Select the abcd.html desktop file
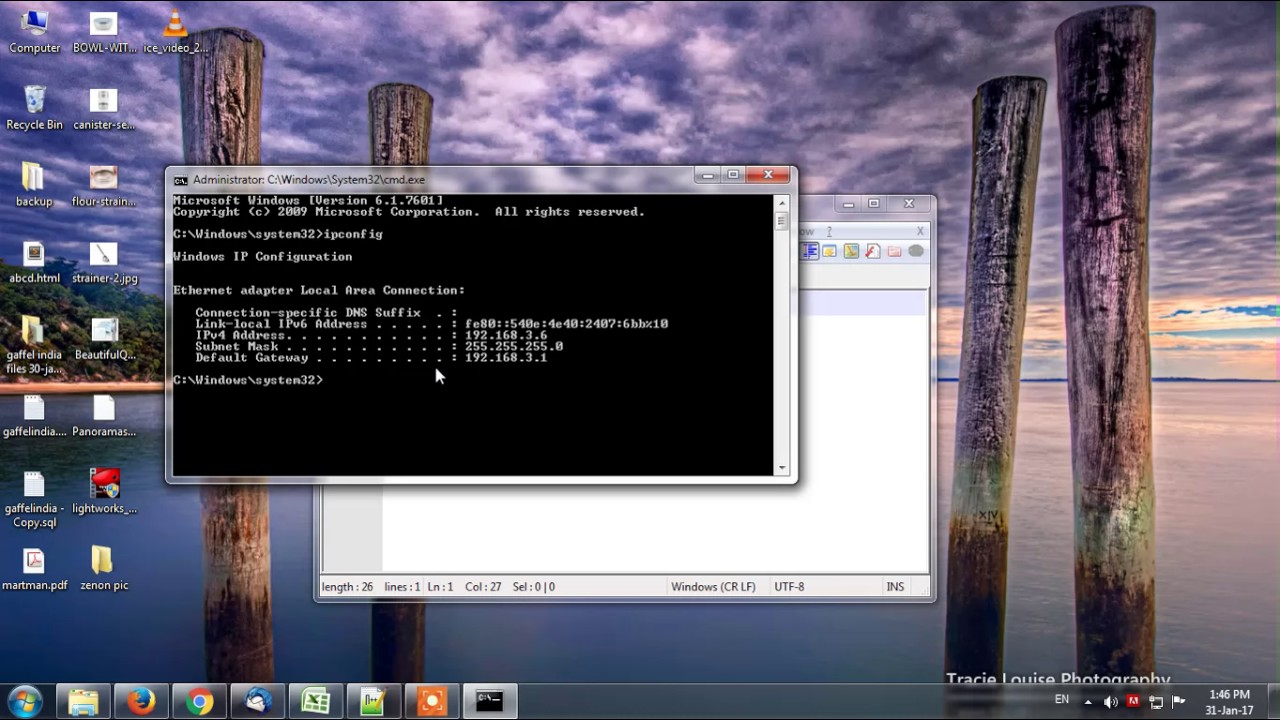1280x720 pixels. click(x=34, y=262)
